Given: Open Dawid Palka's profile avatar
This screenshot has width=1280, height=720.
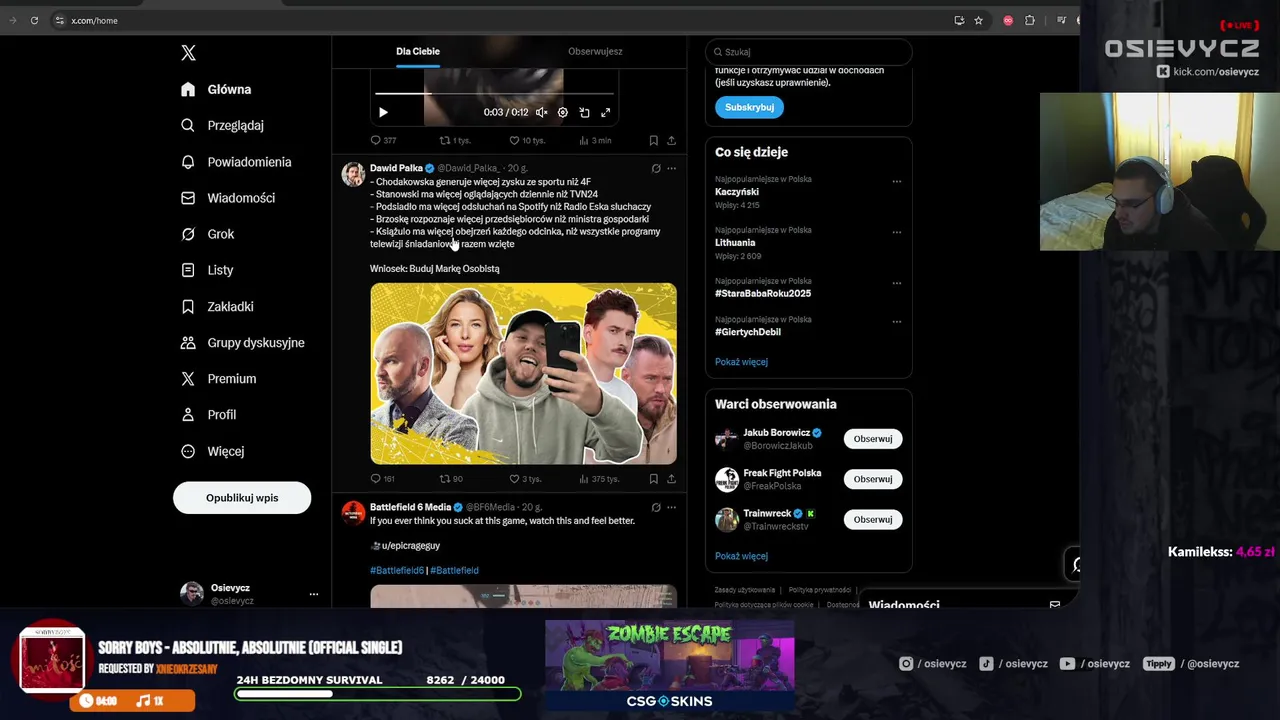Looking at the screenshot, I should [x=353, y=174].
